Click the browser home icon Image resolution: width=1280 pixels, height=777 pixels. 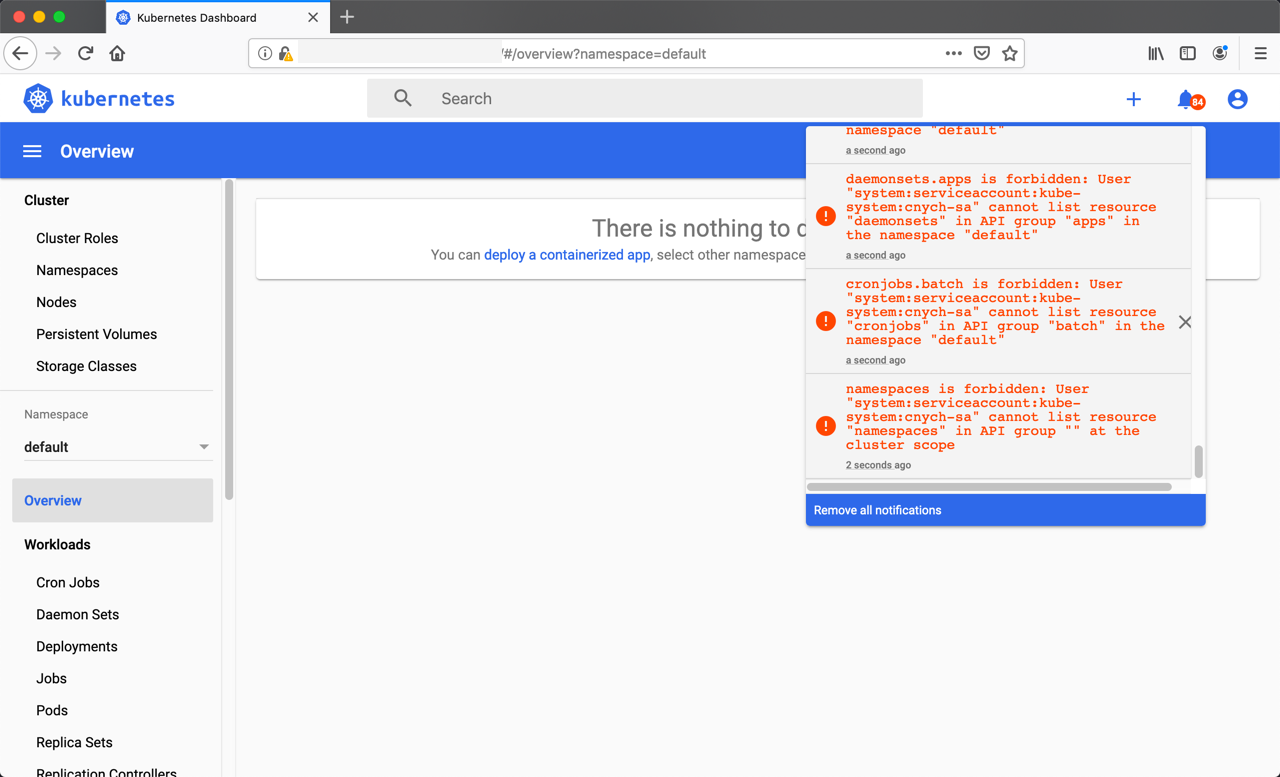click(117, 54)
